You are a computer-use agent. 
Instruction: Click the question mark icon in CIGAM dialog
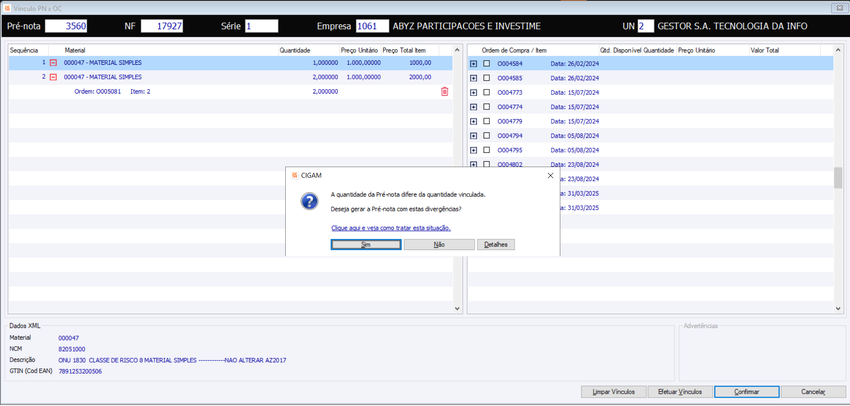(309, 201)
